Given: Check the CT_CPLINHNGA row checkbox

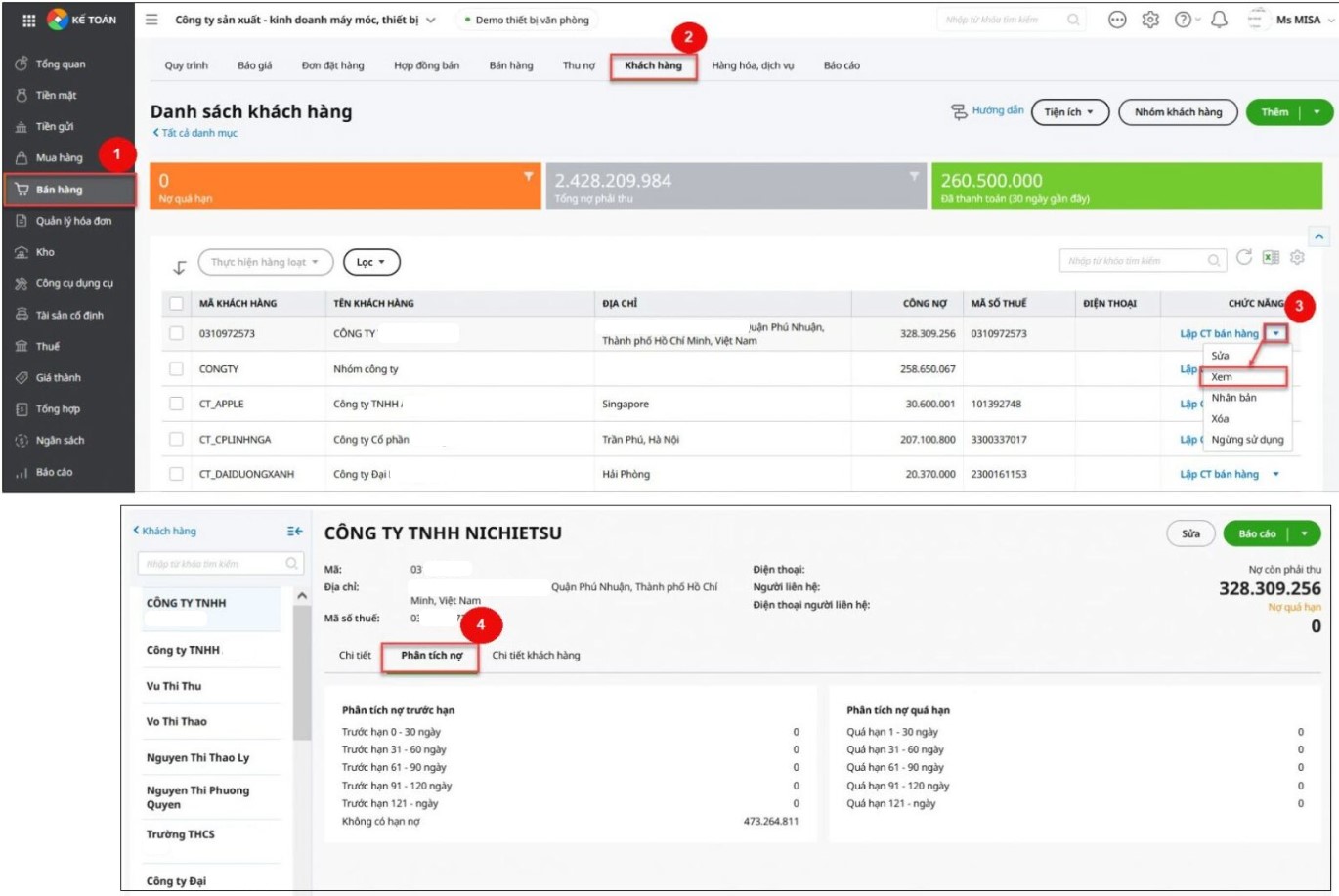Looking at the screenshot, I should point(176,439).
